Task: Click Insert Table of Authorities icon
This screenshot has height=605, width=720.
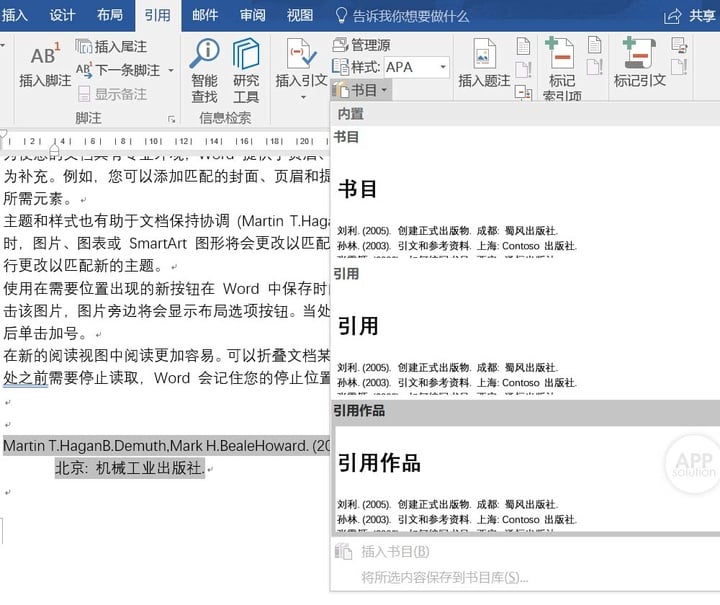Action: pyautogui.click(x=679, y=45)
